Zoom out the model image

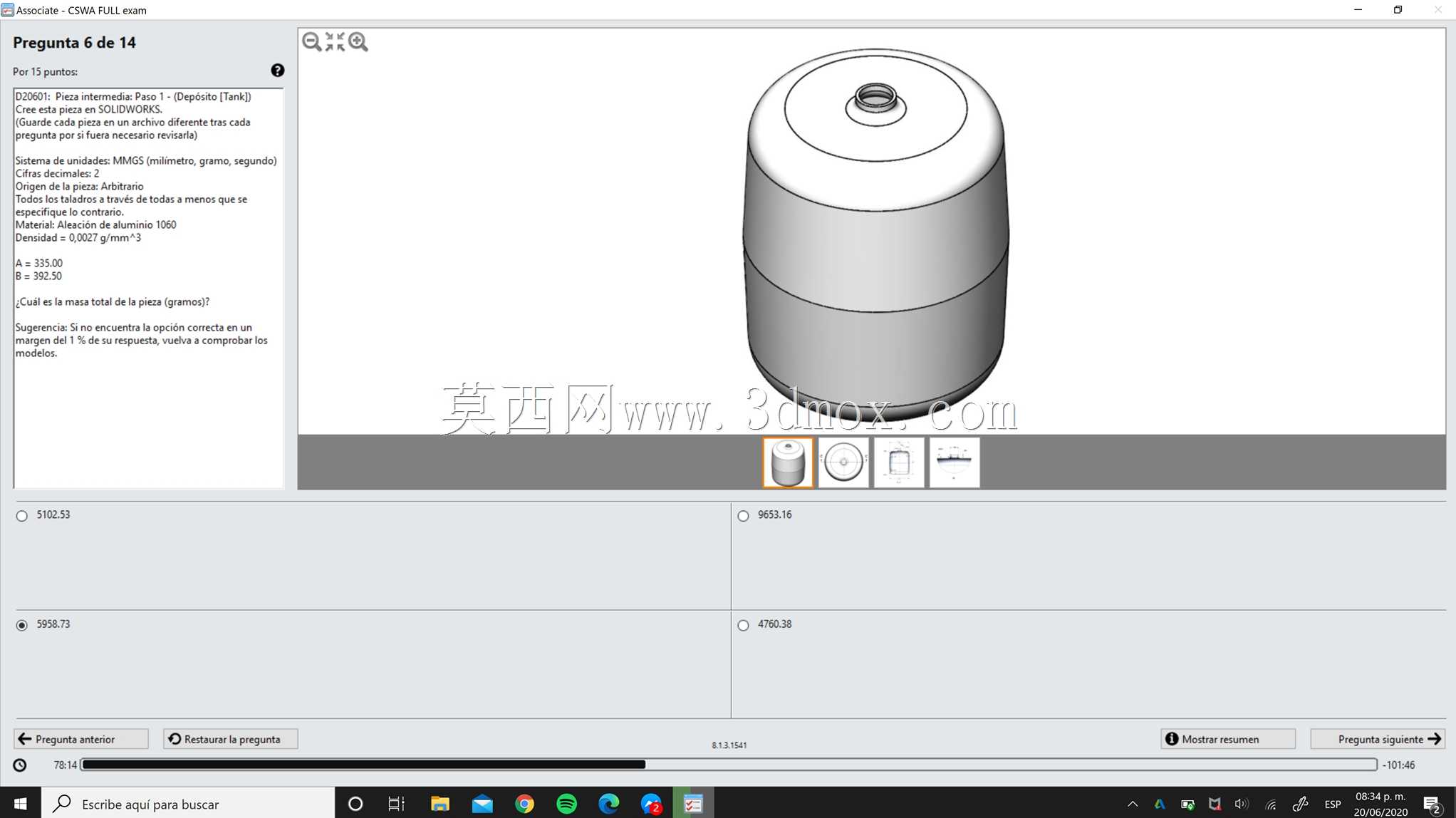click(311, 42)
